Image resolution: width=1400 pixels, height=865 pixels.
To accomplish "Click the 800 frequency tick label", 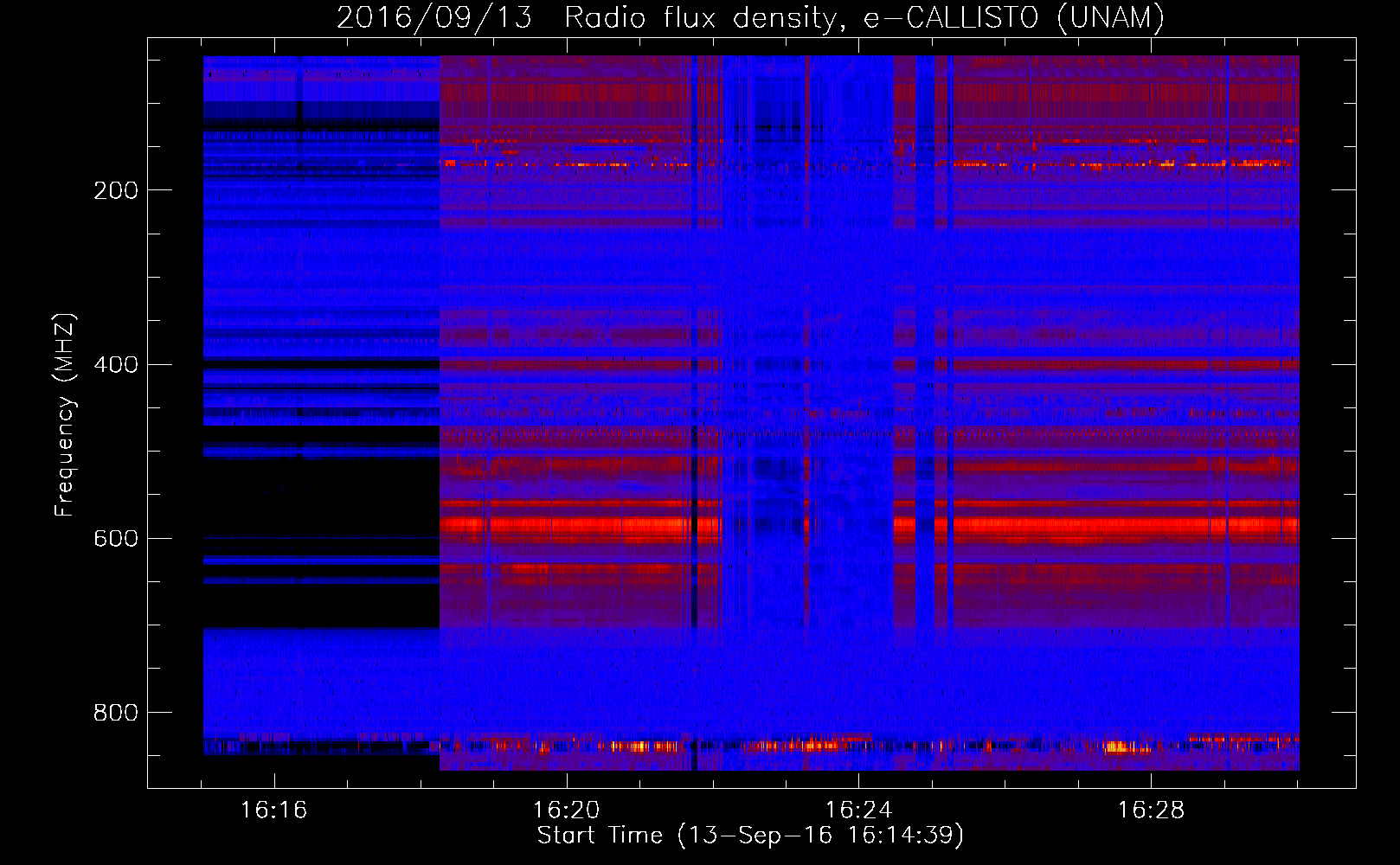I will pos(116,712).
